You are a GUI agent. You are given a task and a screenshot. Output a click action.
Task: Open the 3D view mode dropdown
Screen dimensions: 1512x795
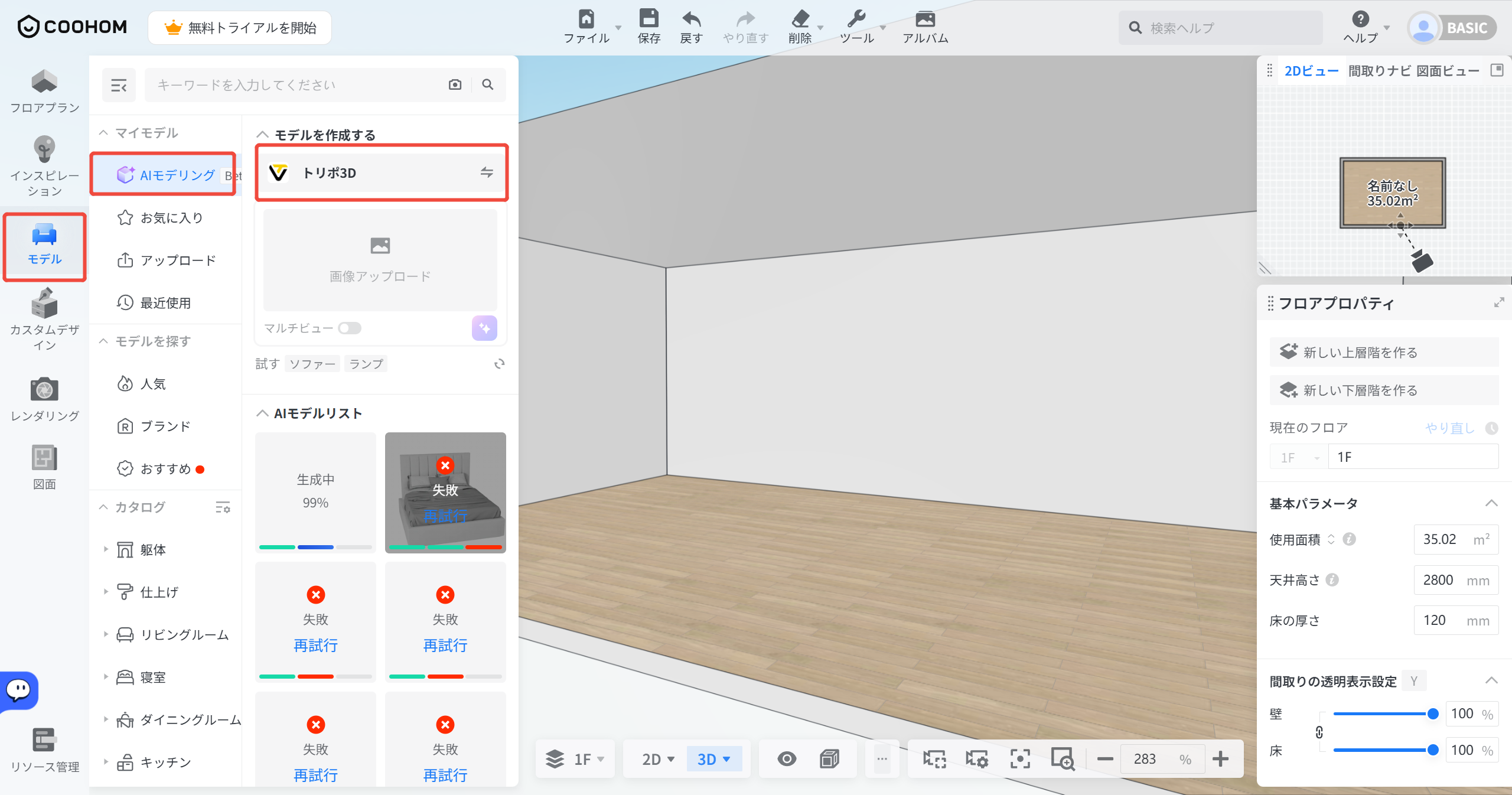[714, 759]
